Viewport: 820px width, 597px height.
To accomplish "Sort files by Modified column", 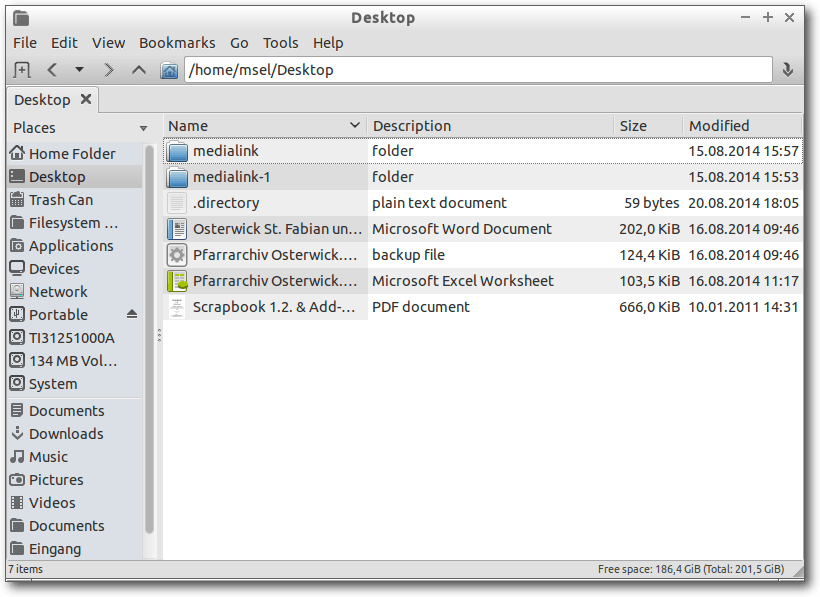I will 743,125.
